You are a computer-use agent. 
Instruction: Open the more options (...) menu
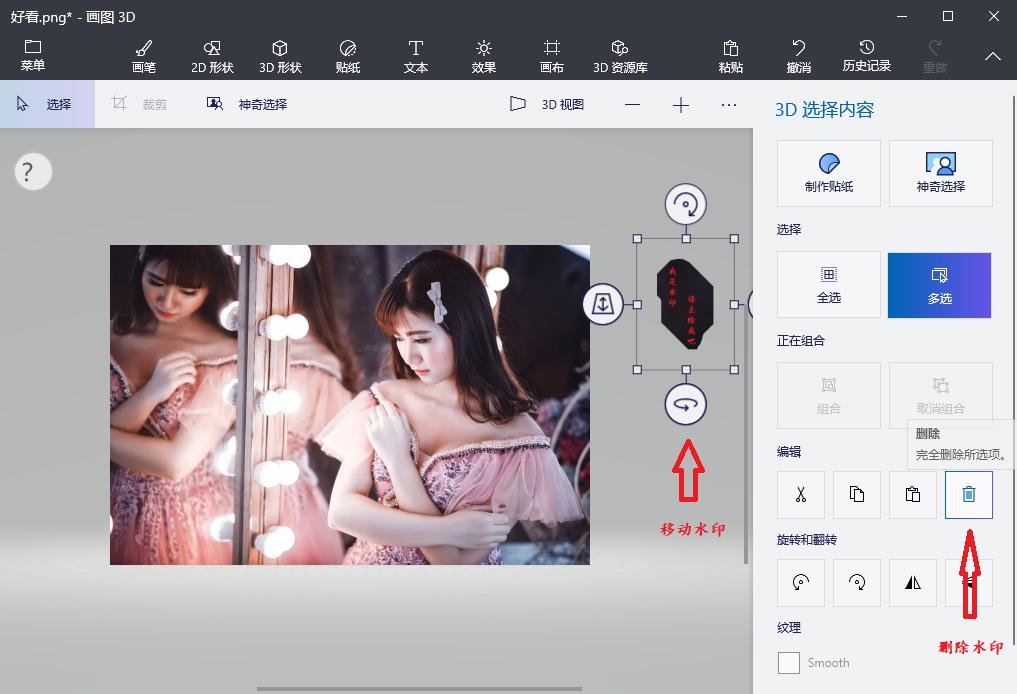729,103
